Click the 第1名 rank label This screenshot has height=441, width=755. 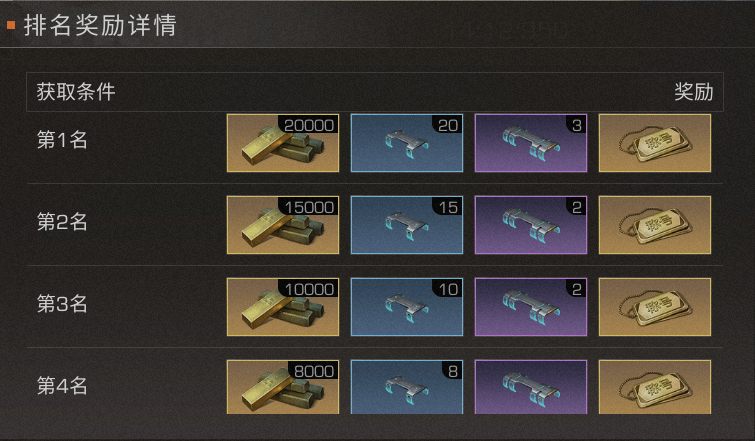[x=62, y=140]
